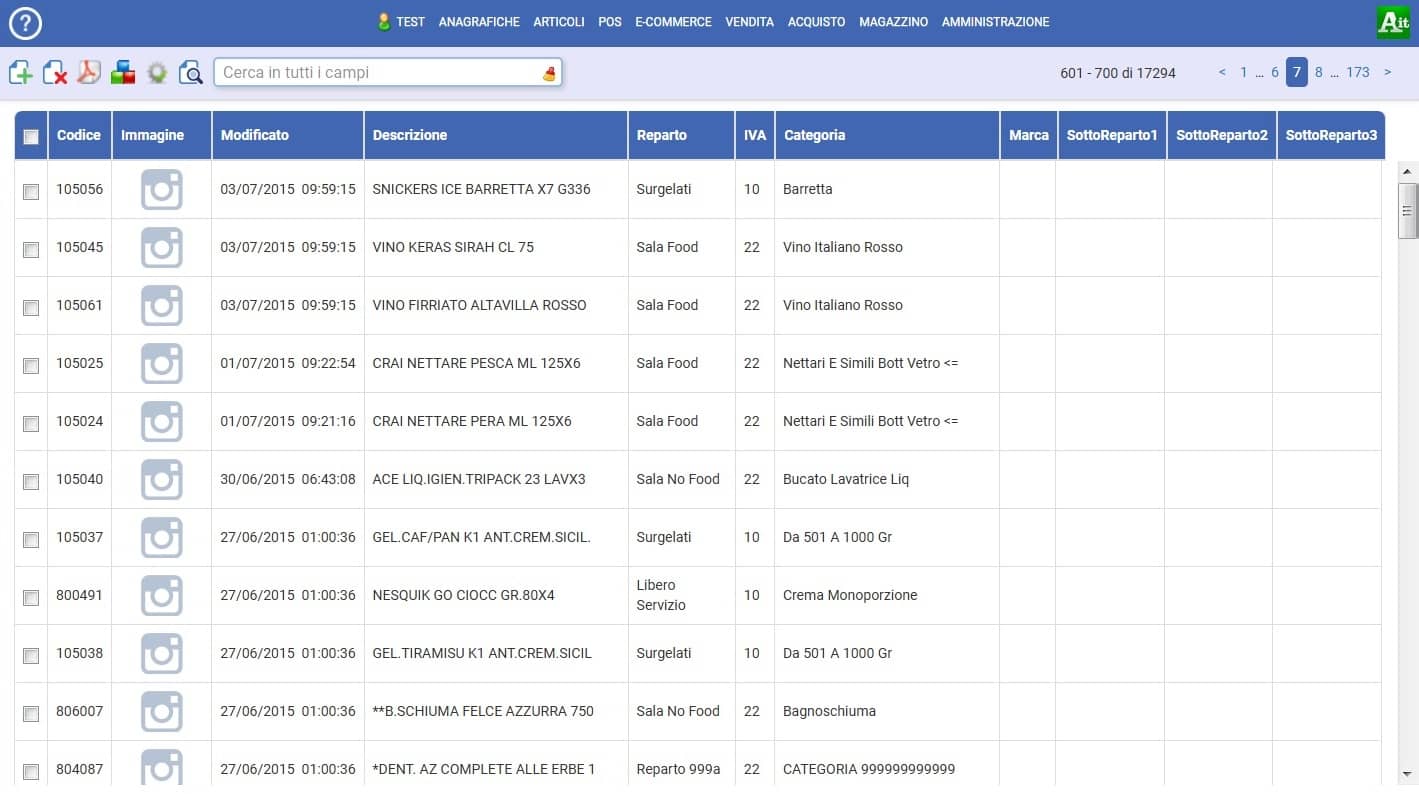Select checkbox for ACE LIQ.IGIEN.TRIPACK row
The image size is (1419, 794).
(31, 481)
